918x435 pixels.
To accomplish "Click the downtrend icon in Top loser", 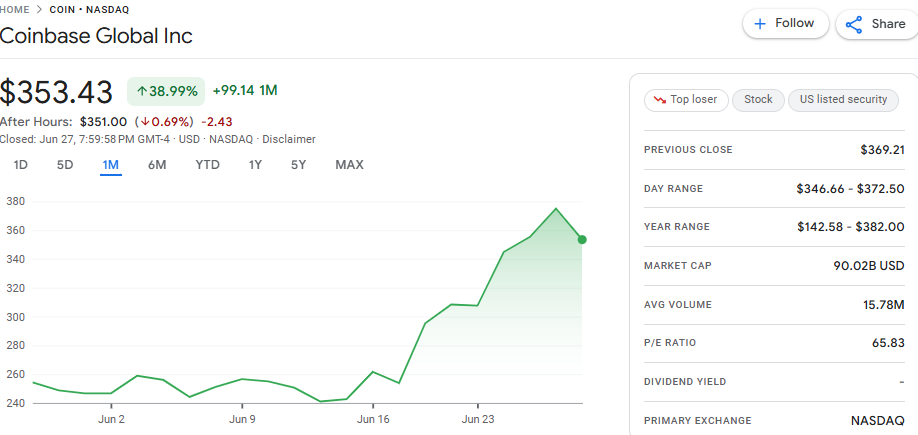I will 660,100.
